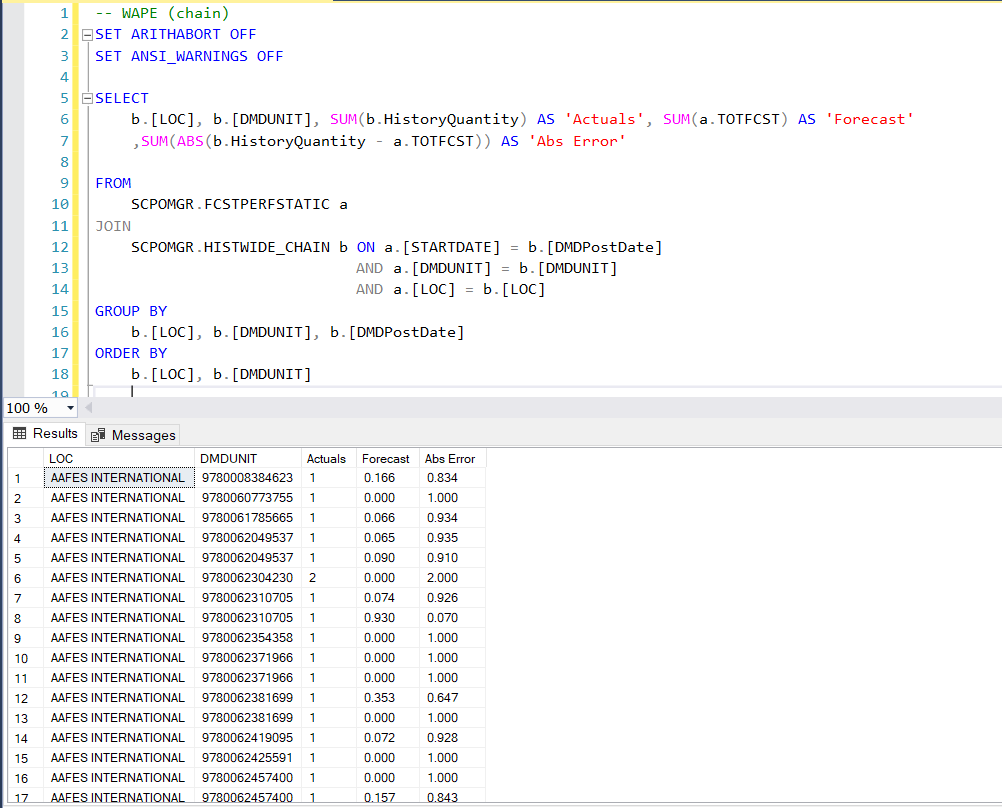The width and height of the screenshot is (1002, 808).
Task: Click Forecast value 0.166
Action: pos(388,478)
